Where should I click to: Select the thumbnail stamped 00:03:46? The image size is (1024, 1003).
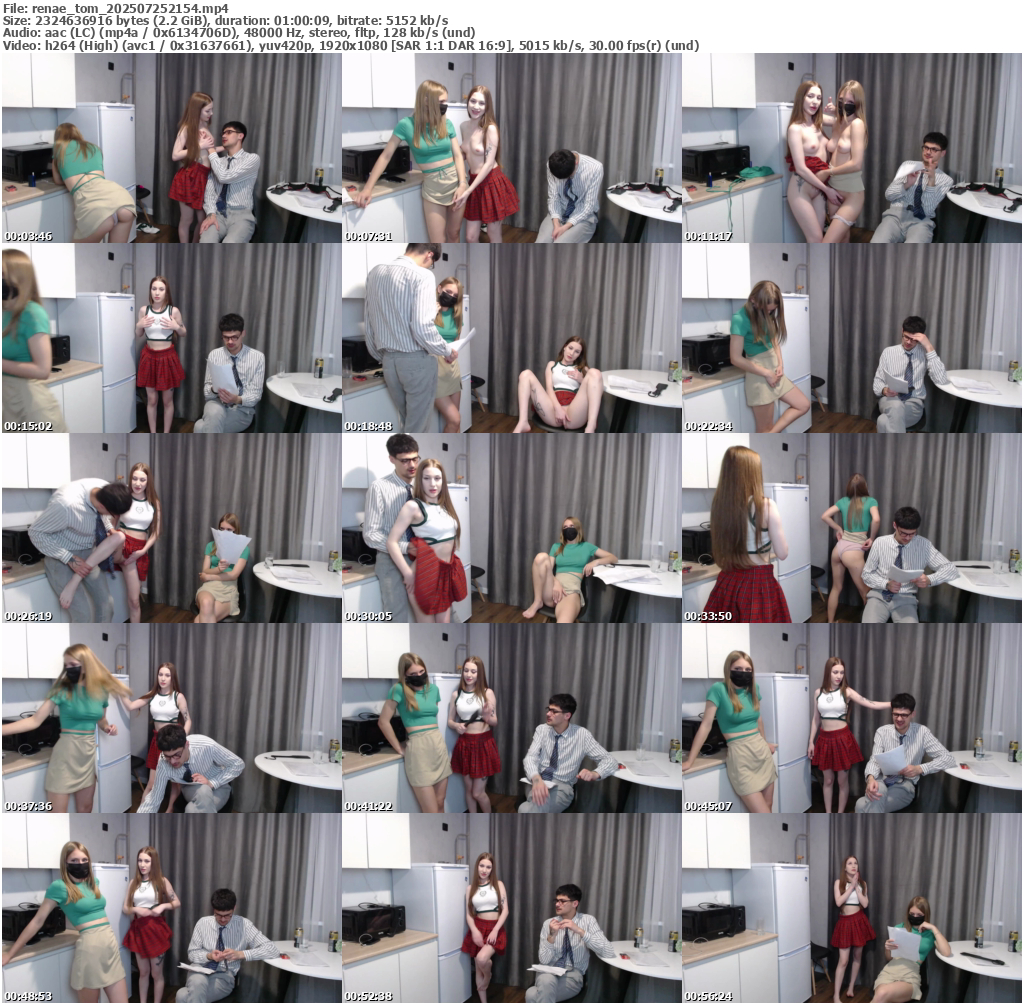(x=171, y=148)
